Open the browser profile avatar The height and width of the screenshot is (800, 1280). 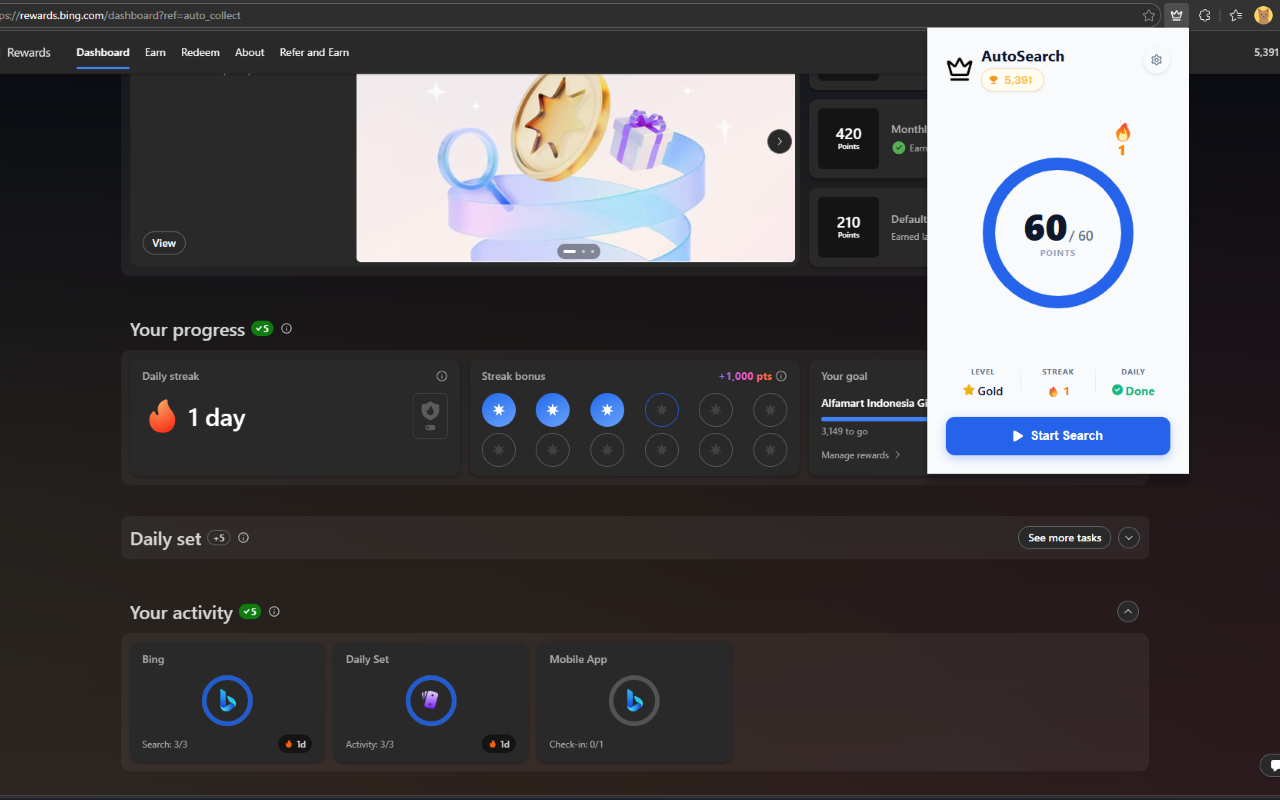coord(1264,15)
